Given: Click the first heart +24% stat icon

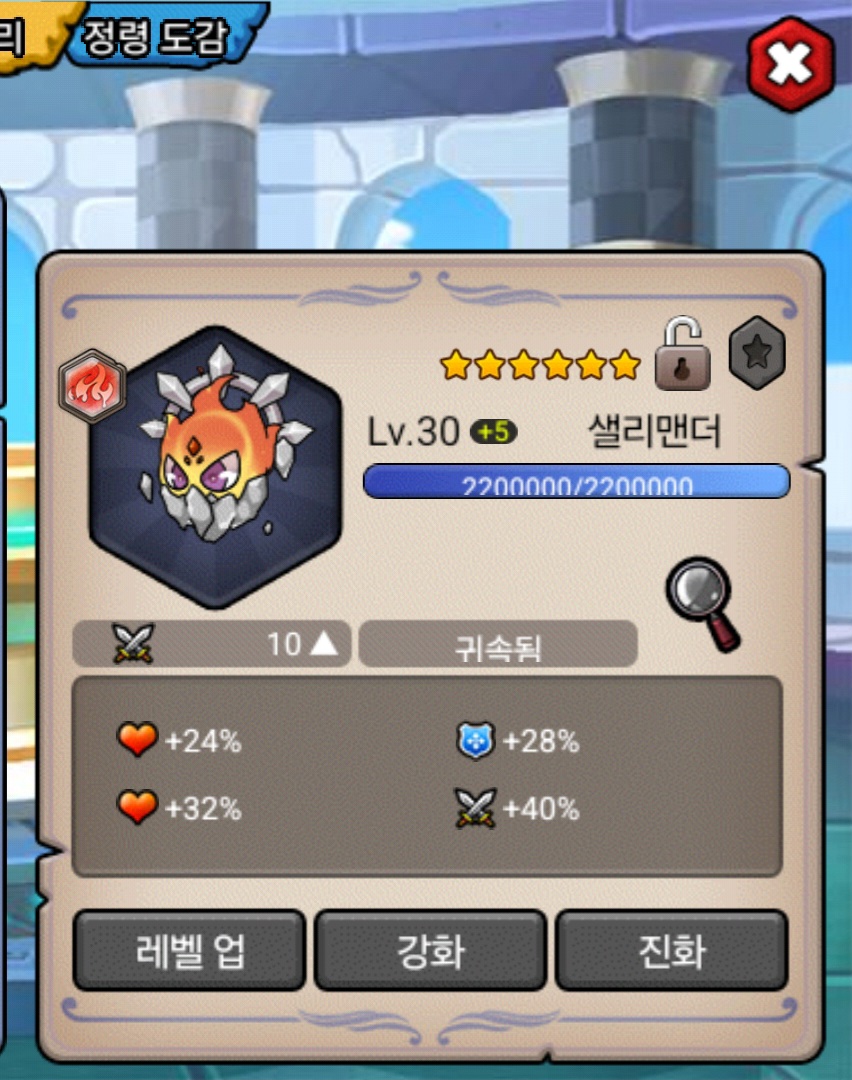Looking at the screenshot, I should pos(137,740).
